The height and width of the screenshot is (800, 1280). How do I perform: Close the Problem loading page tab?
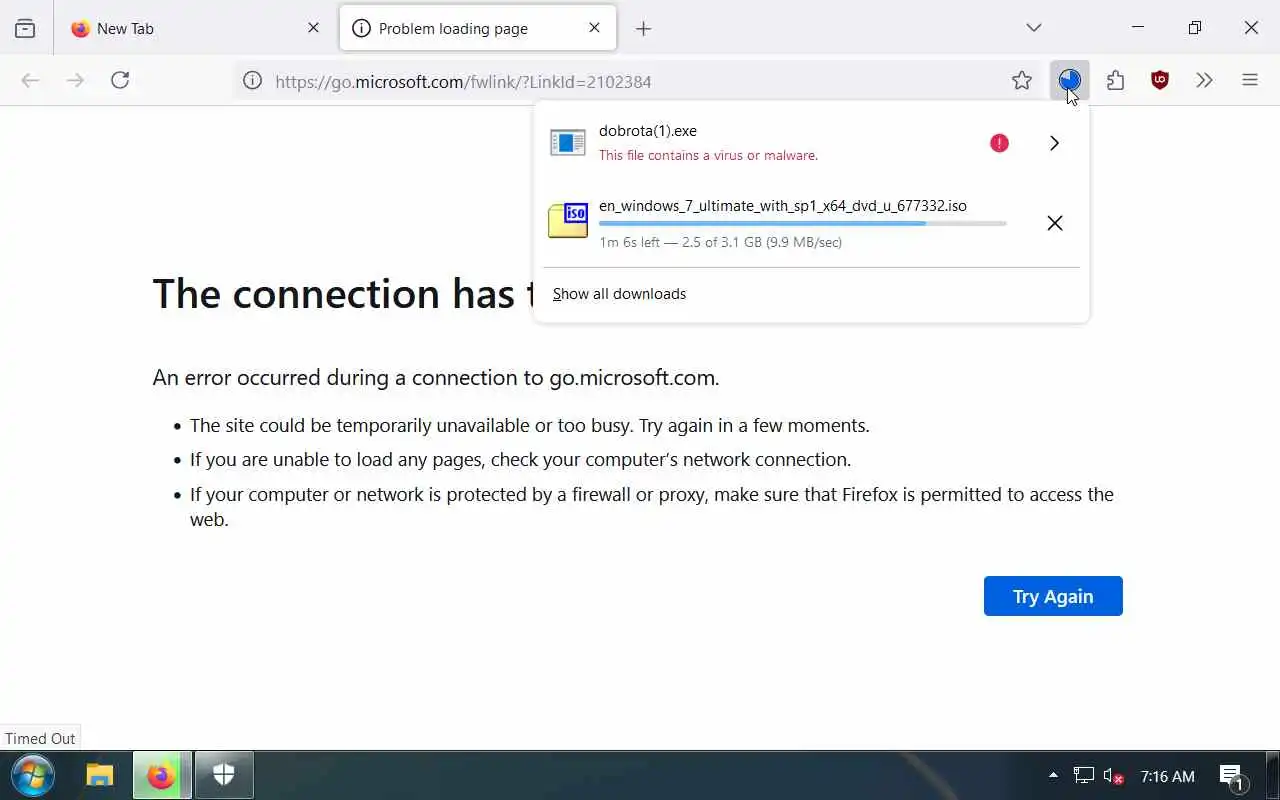[x=595, y=28]
